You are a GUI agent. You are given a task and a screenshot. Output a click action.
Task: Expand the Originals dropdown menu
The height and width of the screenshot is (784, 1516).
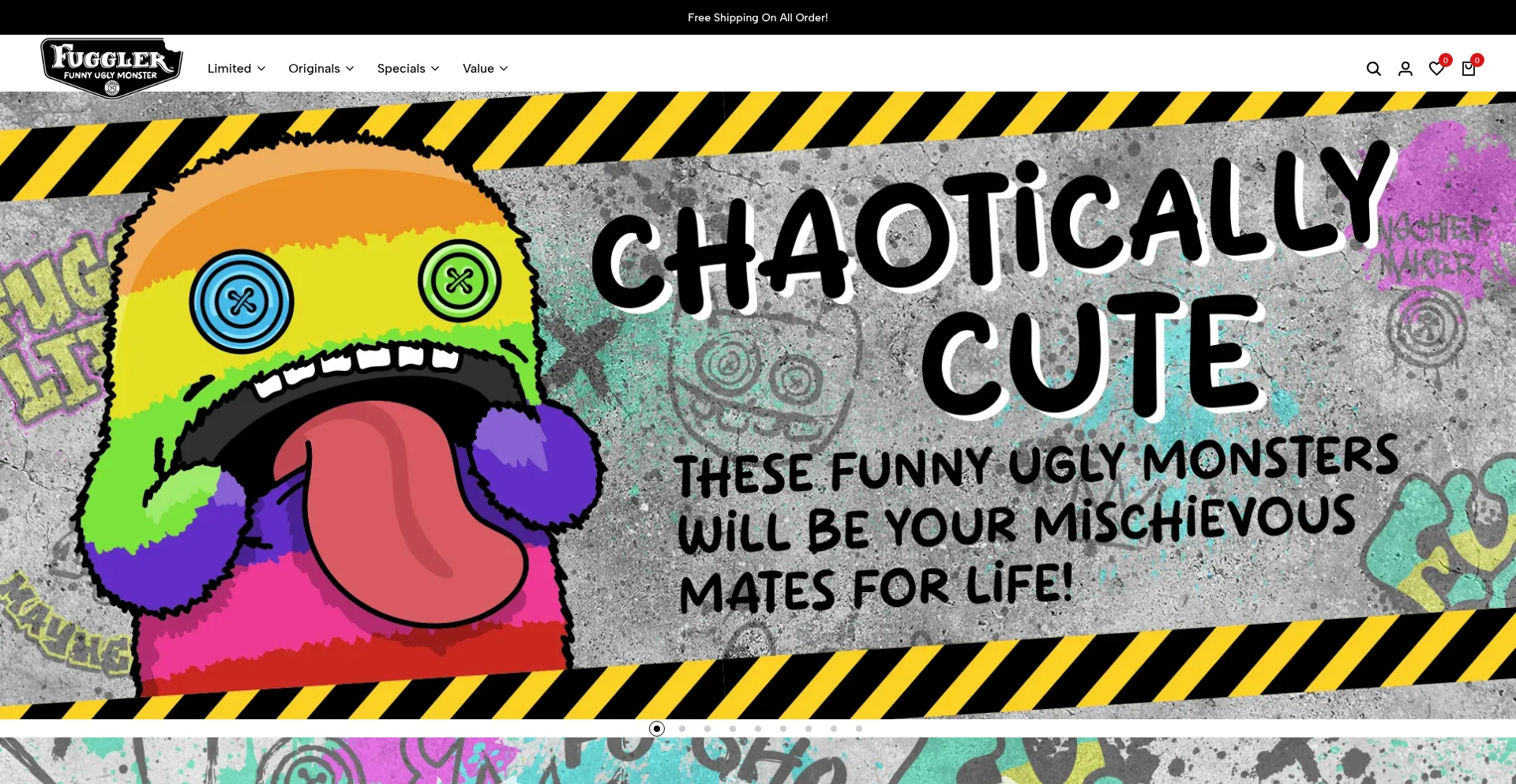[x=321, y=69]
